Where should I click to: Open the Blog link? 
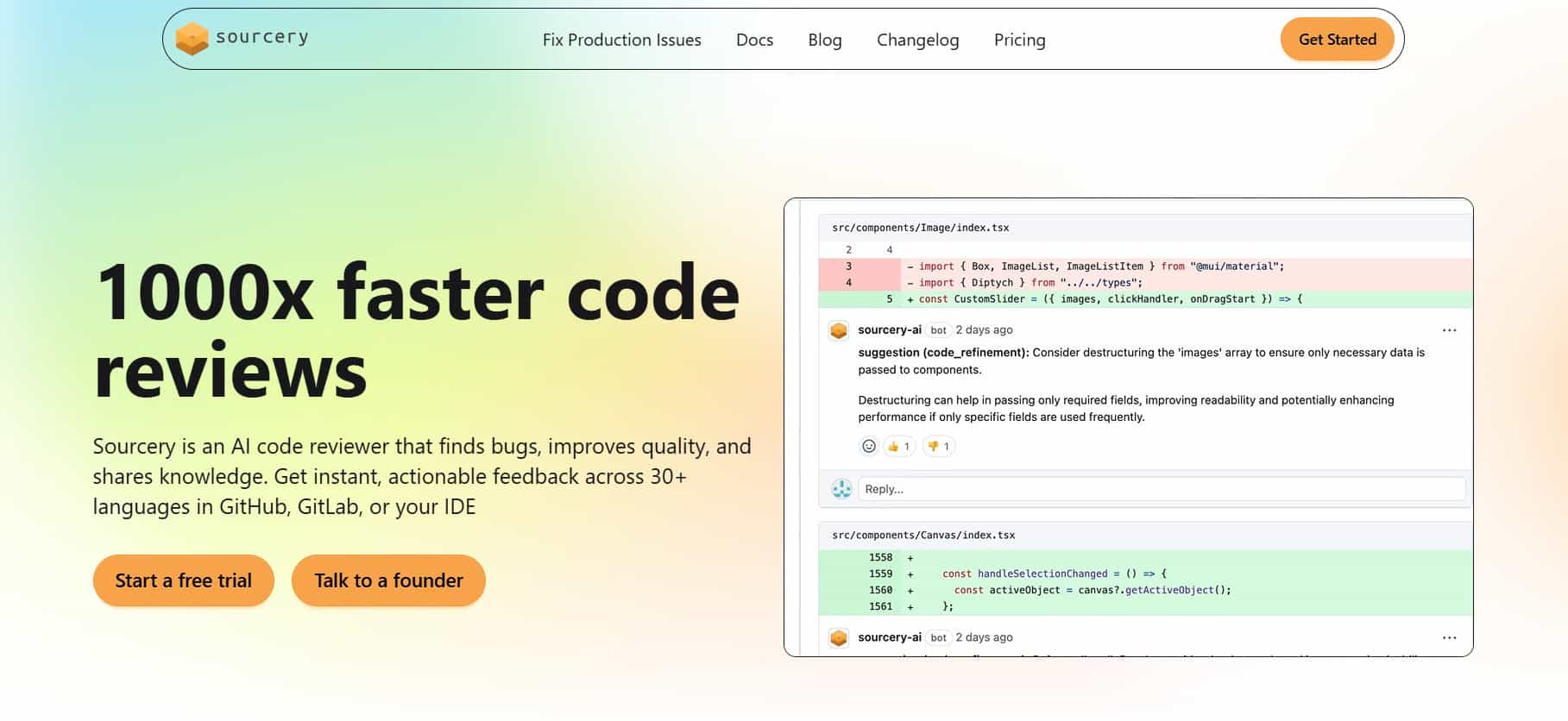point(824,40)
